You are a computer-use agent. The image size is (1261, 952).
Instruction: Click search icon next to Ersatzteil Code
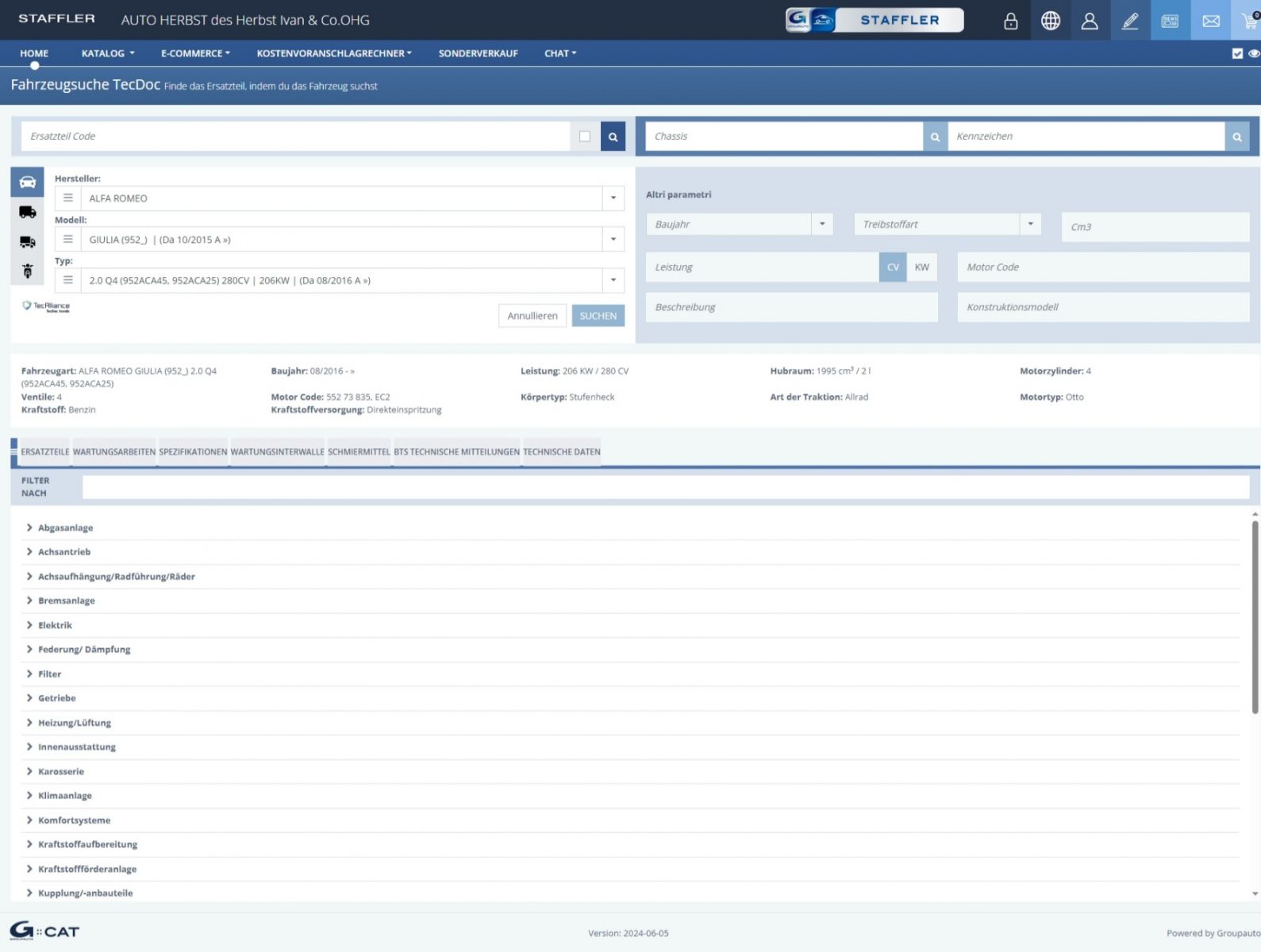(x=613, y=136)
